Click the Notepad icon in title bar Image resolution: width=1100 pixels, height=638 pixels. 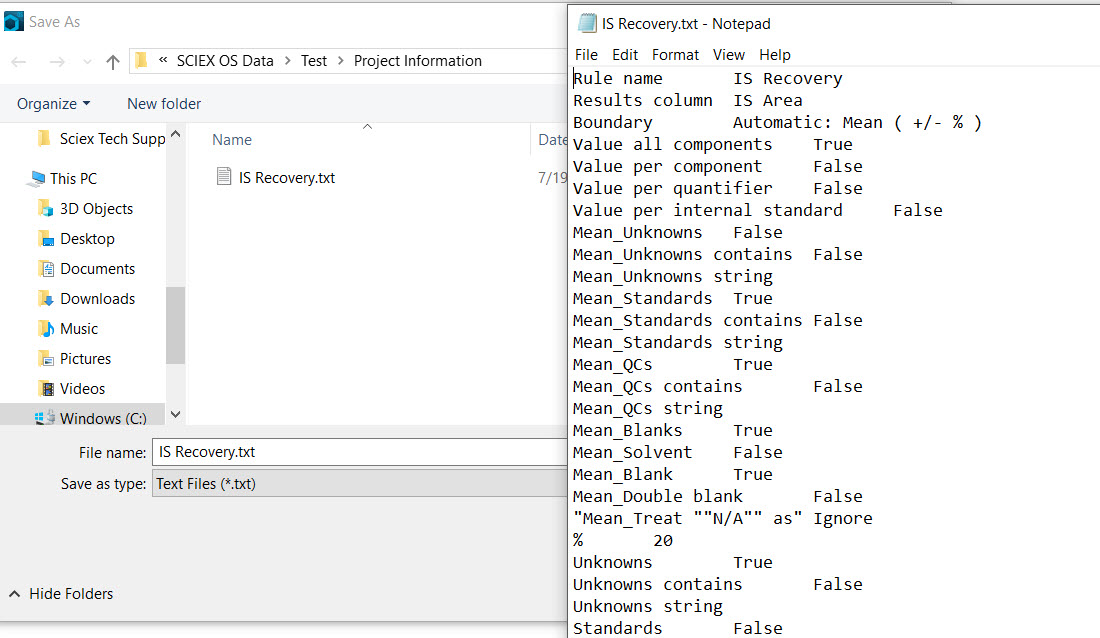pyautogui.click(x=586, y=23)
